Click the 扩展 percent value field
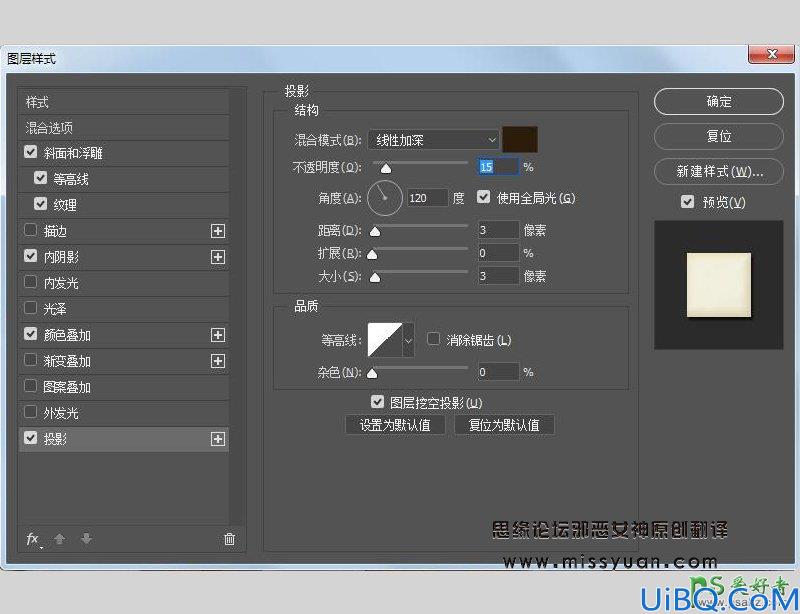Screen dimensions: 800x614 pyautogui.click(x=498, y=253)
